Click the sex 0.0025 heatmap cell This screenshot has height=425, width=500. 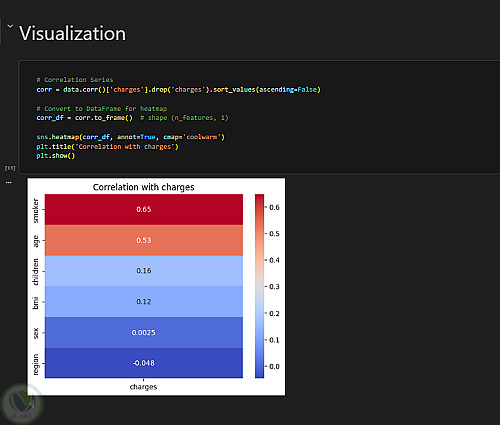coord(144,332)
